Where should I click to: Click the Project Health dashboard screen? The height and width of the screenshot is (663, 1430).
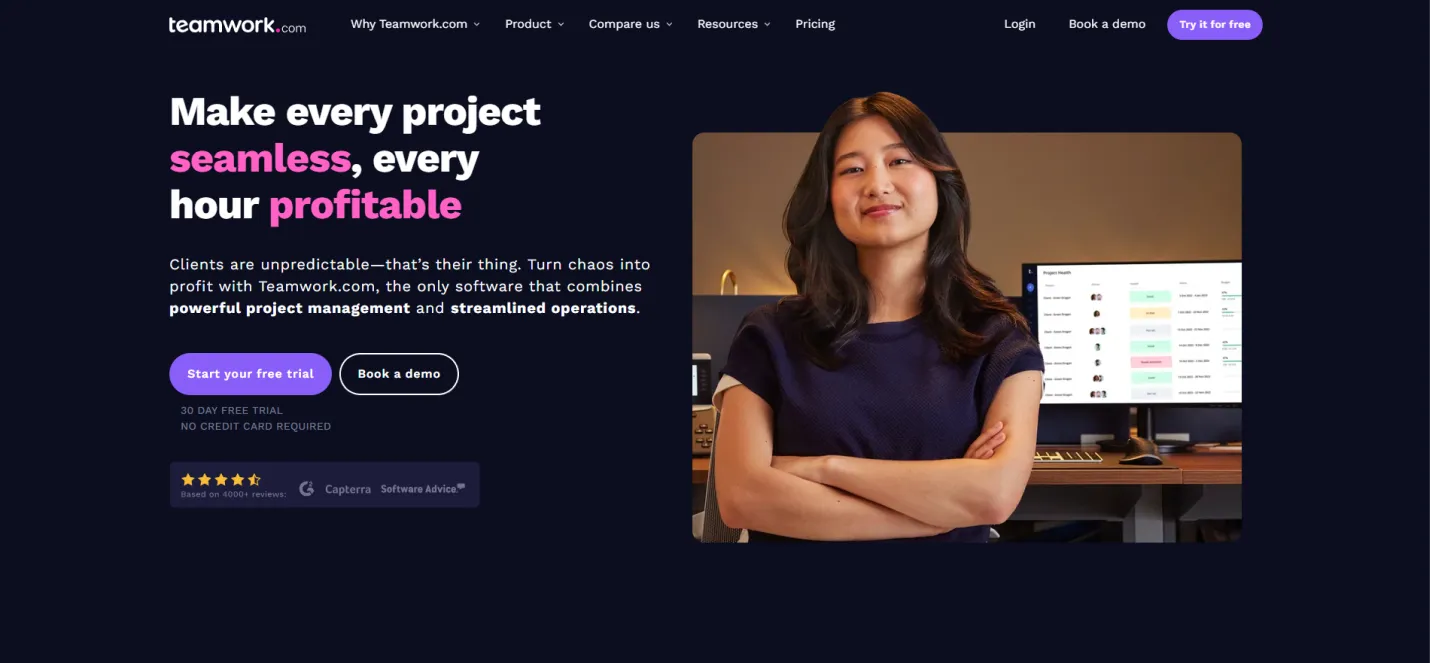point(1133,332)
